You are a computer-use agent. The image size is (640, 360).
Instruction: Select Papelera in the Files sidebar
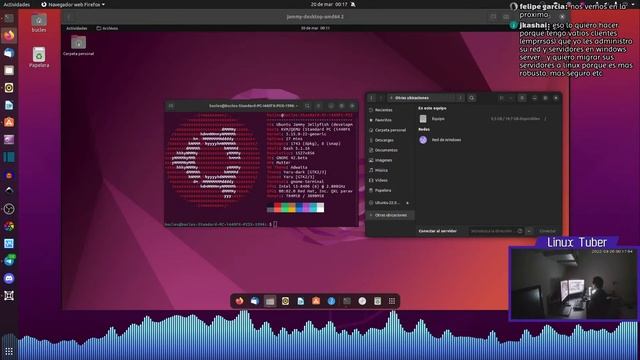click(x=390, y=190)
